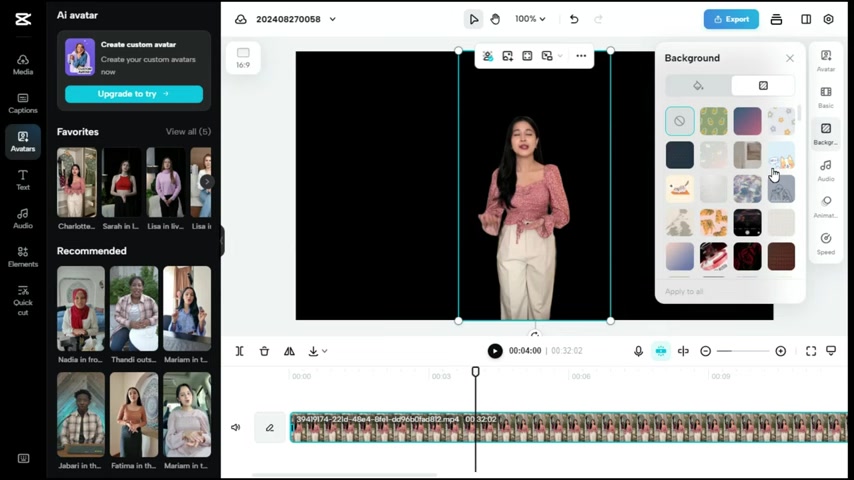Screen dimensions: 854x480
Task: Open View all (5) favorites link
Action: coord(188,132)
